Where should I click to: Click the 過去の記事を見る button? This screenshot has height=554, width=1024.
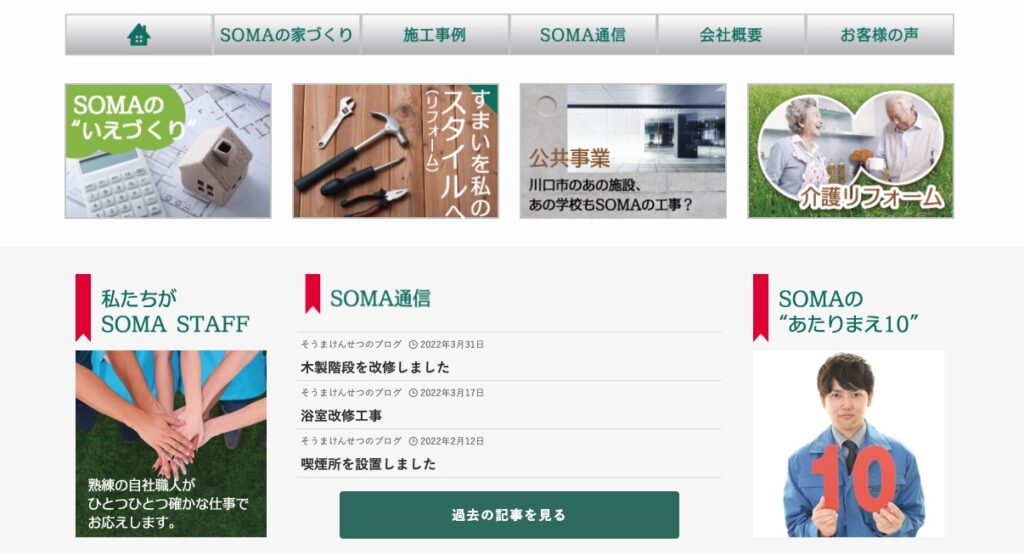pyautogui.click(x=509, y=515)
